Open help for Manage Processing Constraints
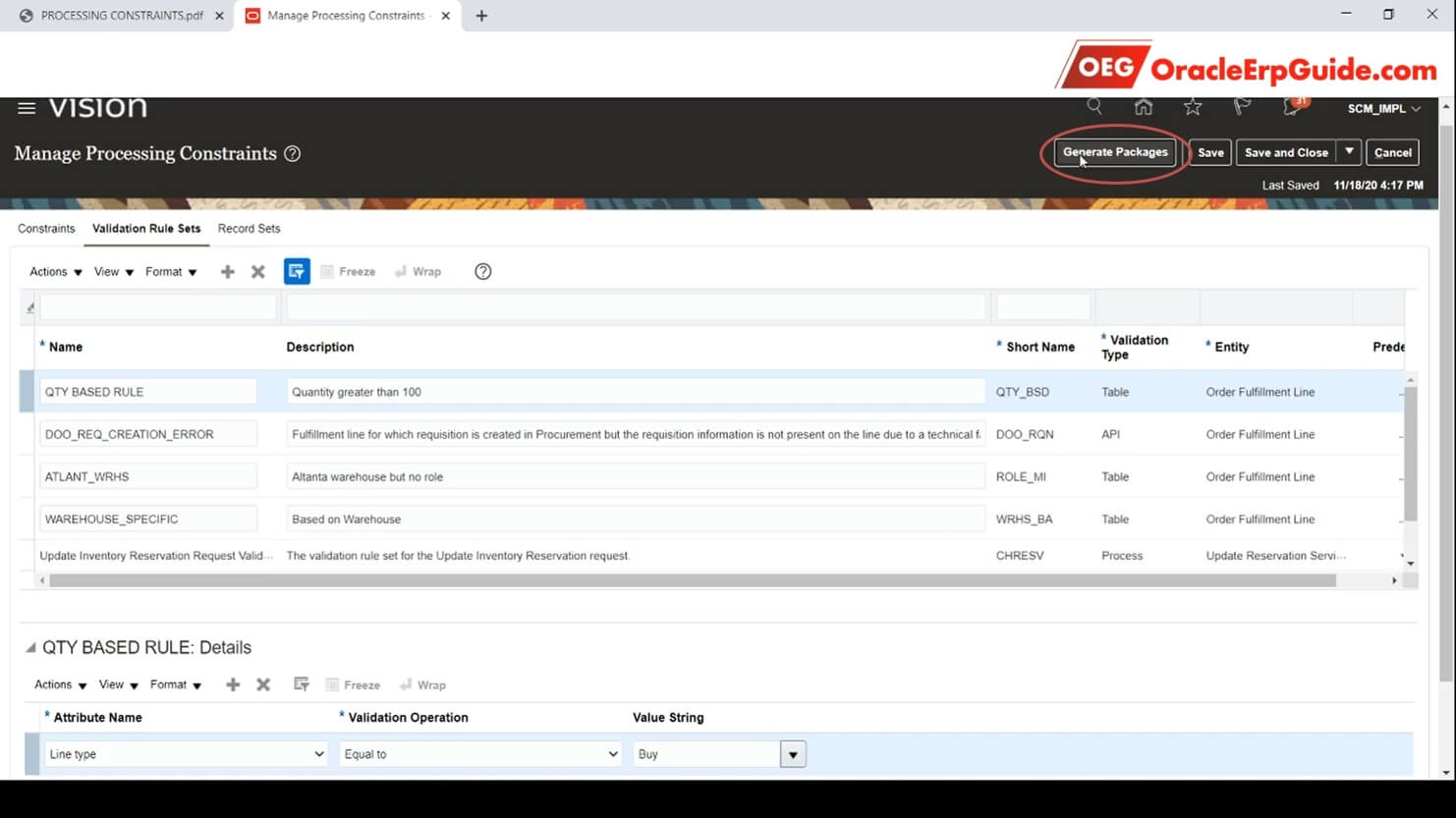This screenshot has height=818, width=1456. click(293, 153)
